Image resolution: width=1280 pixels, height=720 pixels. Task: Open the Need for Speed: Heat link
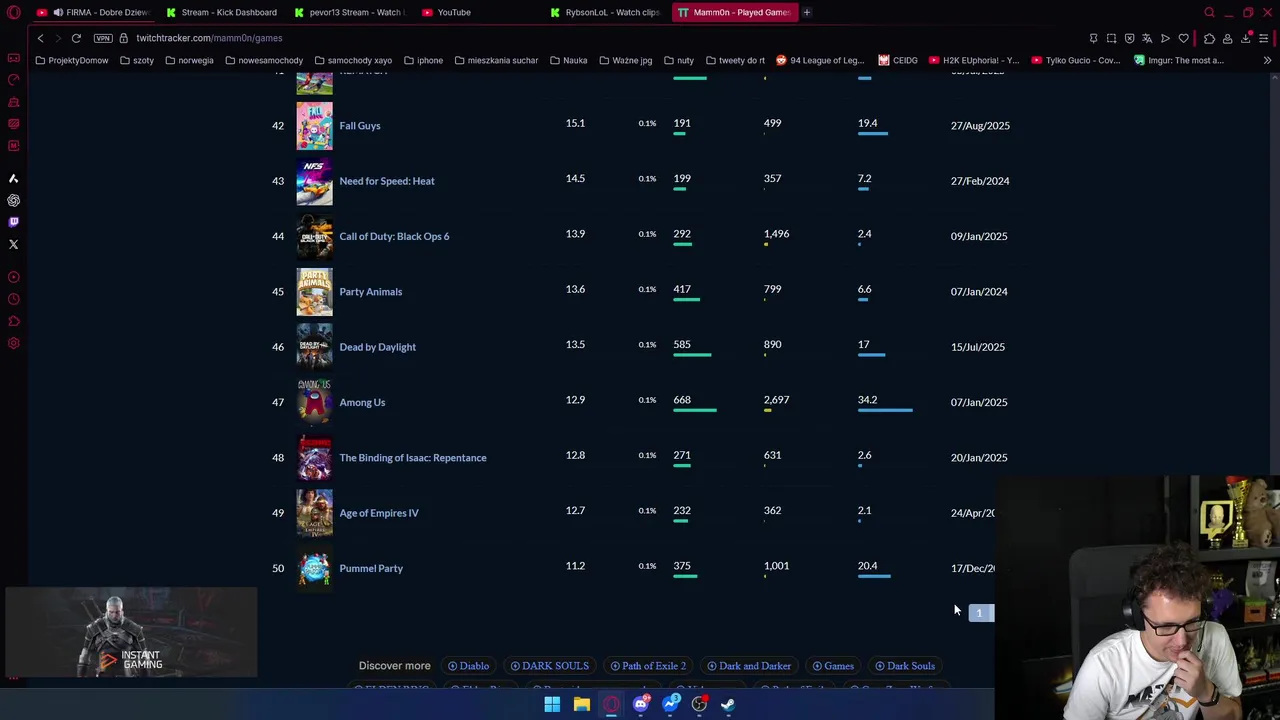tap(387, 181)
